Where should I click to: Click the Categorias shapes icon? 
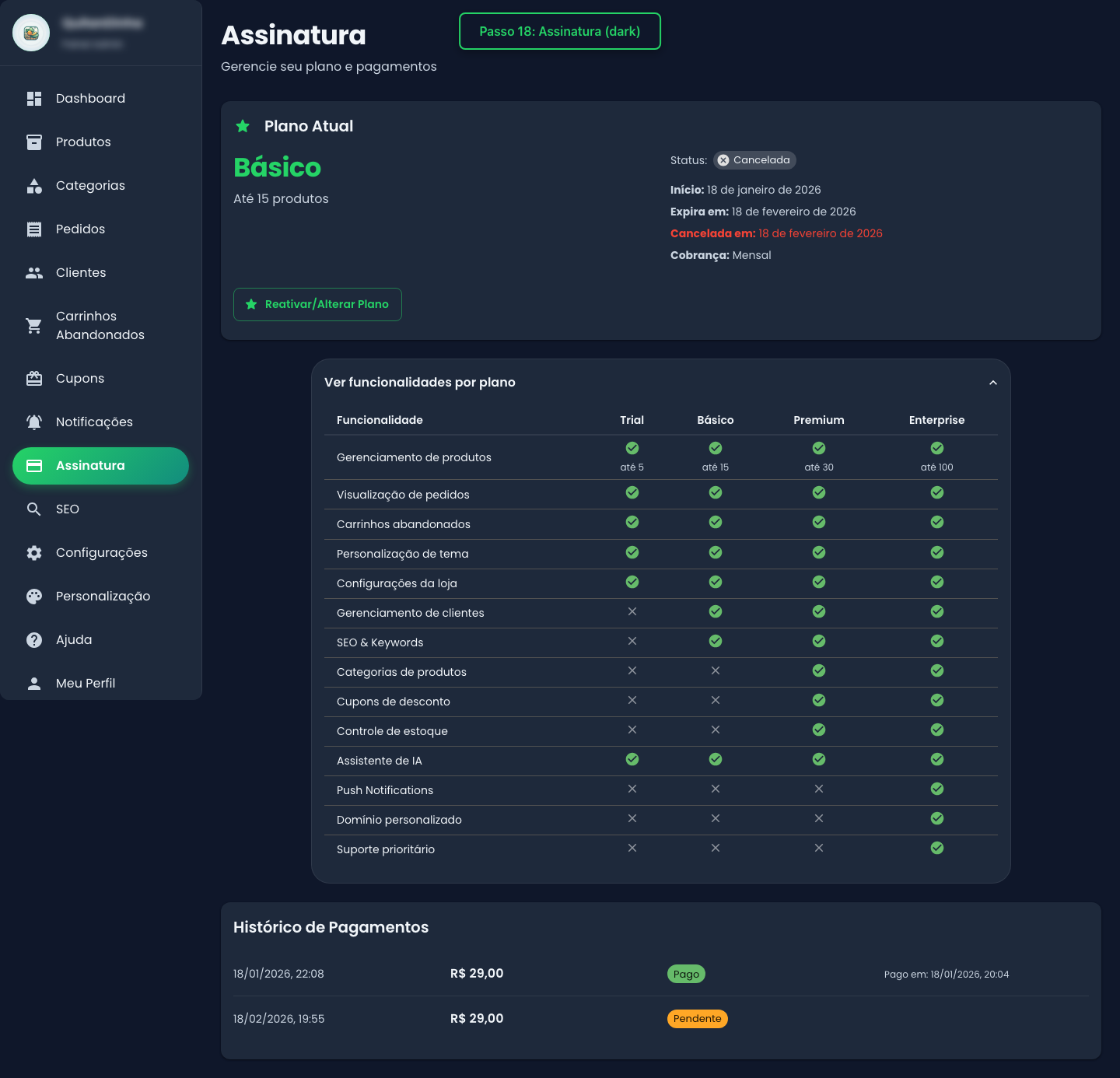pos(34,186)
